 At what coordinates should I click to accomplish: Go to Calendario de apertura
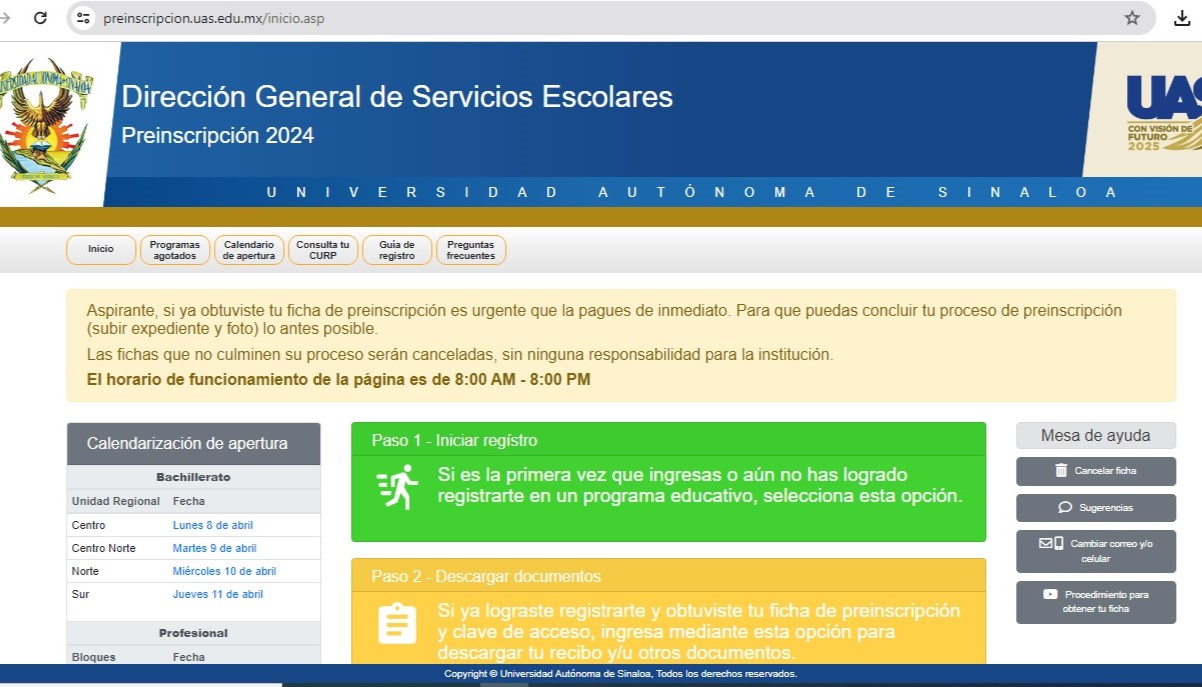point(249,250)
